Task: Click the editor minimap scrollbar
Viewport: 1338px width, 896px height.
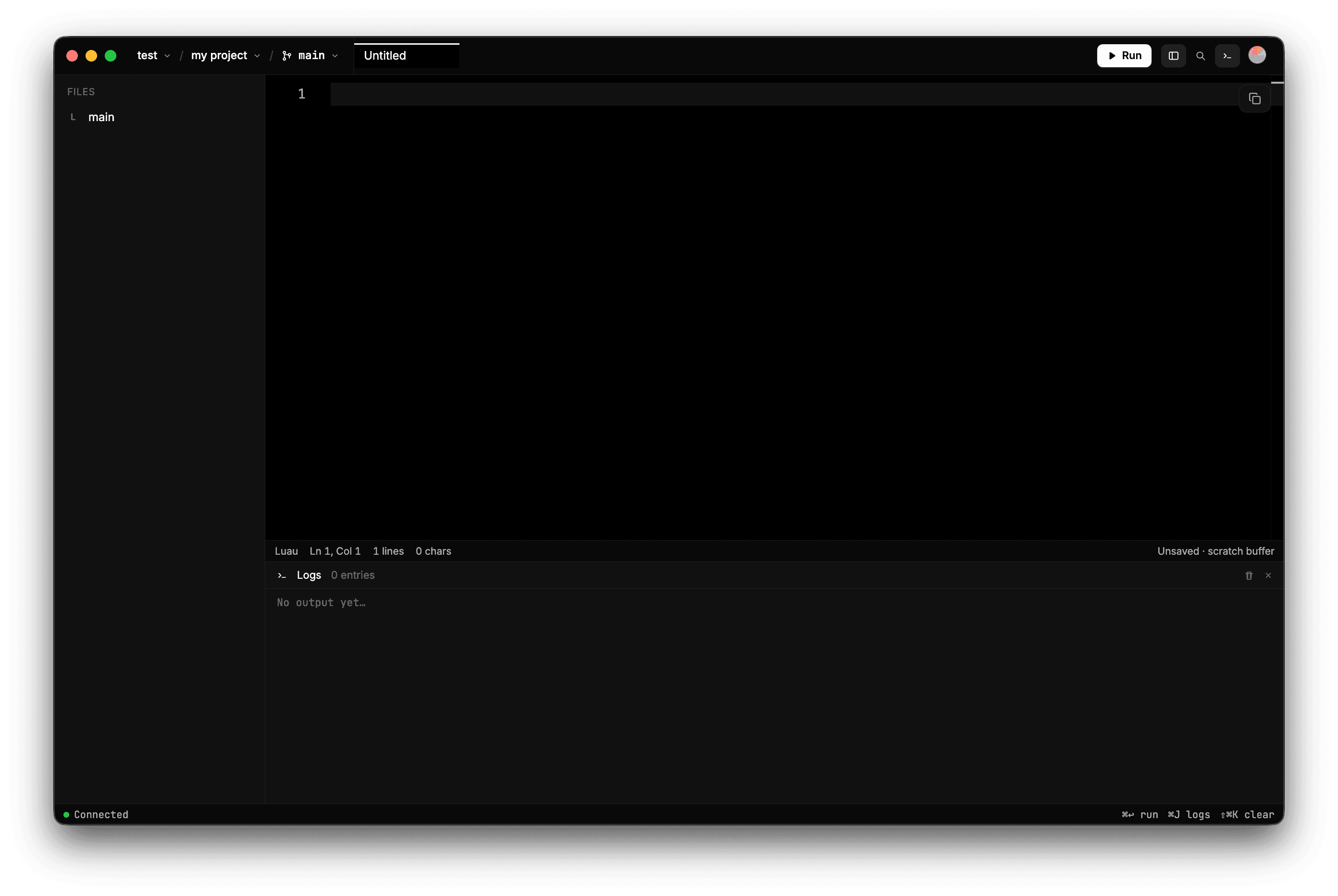Action: click(x=1277, y=309)
